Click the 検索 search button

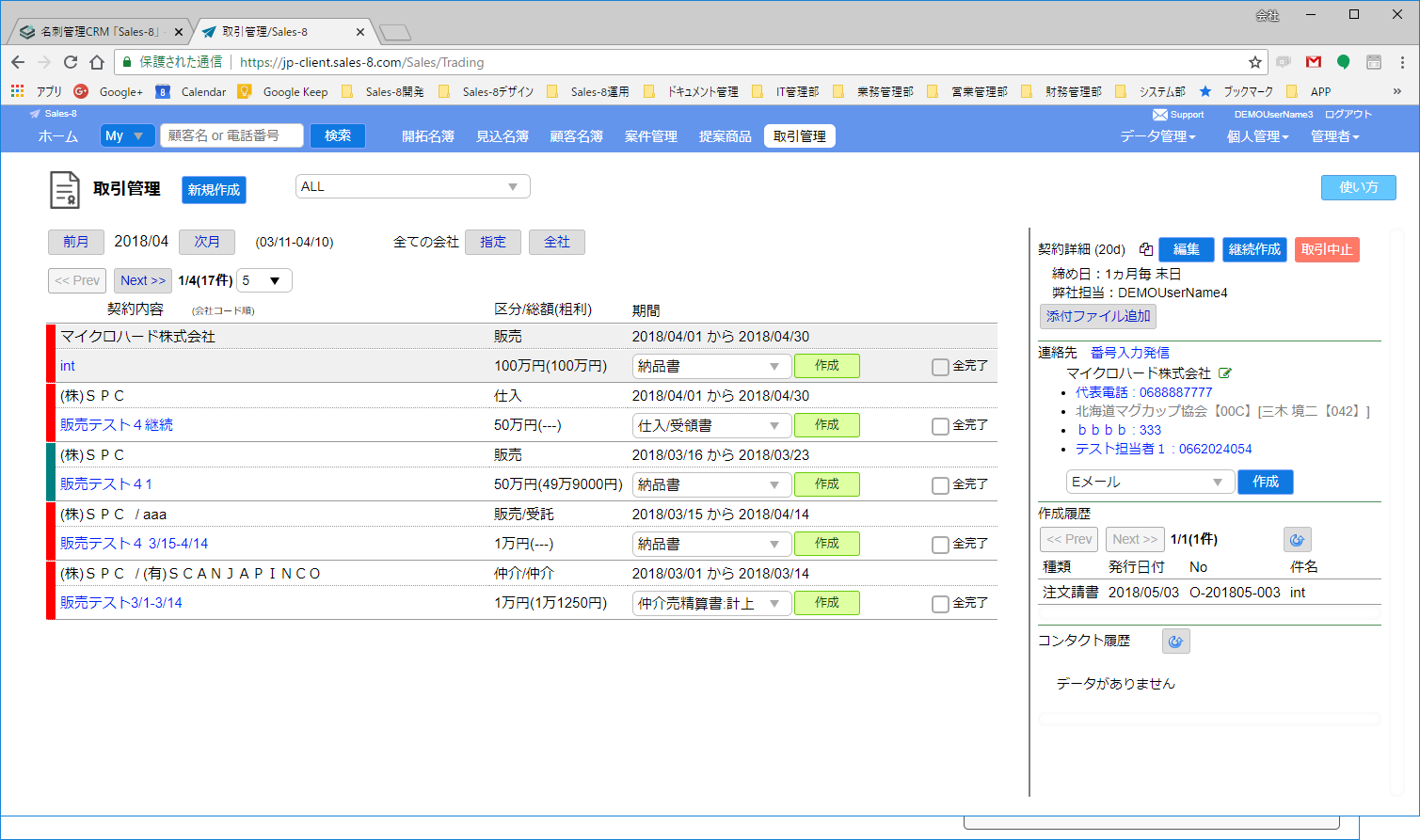338,135
